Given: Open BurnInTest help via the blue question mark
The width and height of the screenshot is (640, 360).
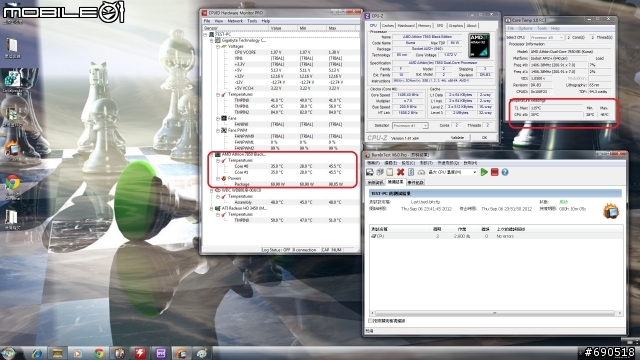Looking at the screenshot, I should click(505, 172).
